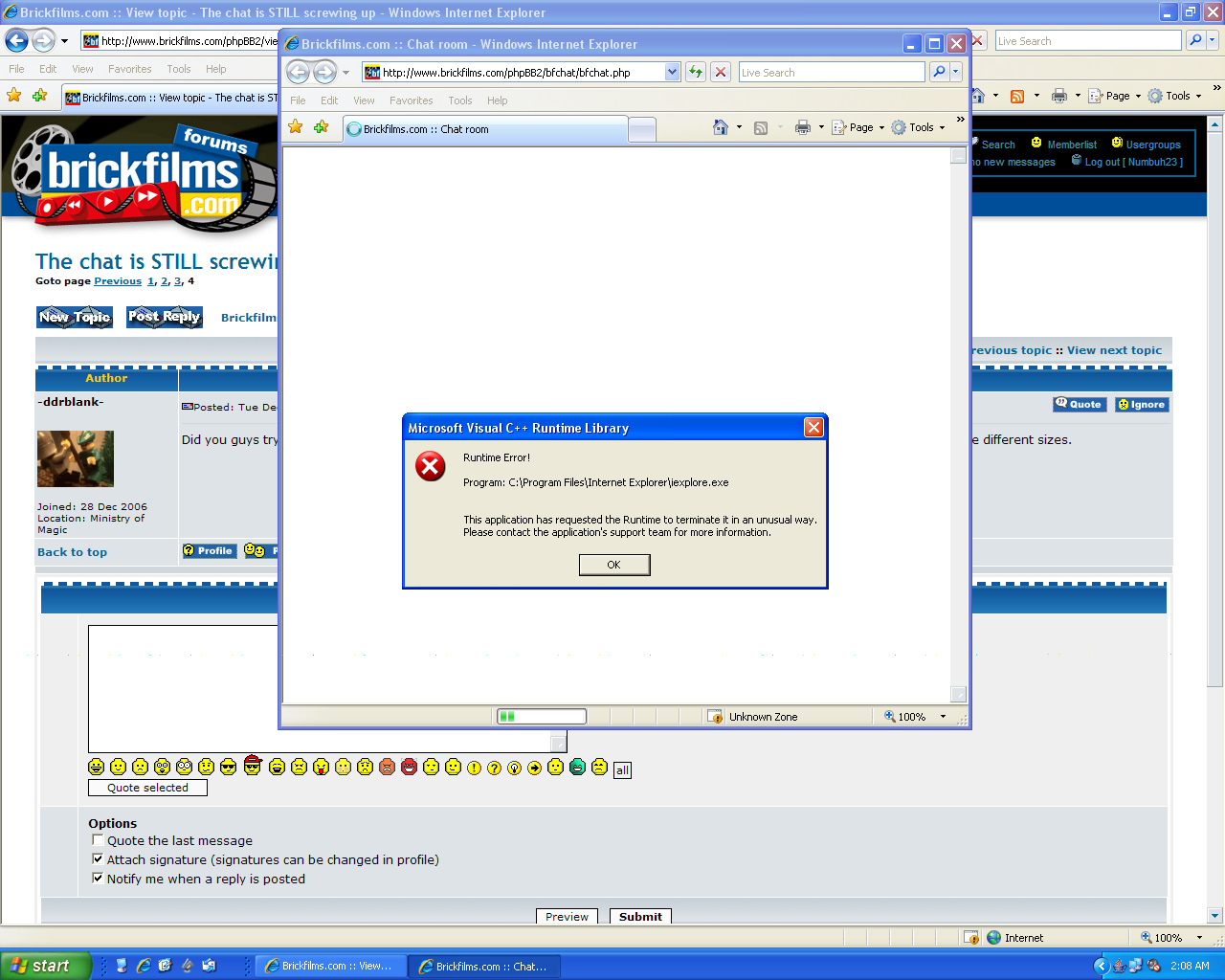Switch to 'Brickfilms.com :: View...' taskbar button
The width and height of the screenshot is (1225, 980).
click(x=330, y=966)
